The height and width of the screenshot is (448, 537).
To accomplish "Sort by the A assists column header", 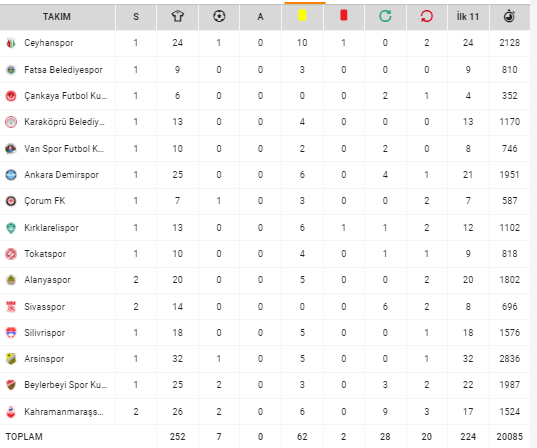I will (260, 17).
